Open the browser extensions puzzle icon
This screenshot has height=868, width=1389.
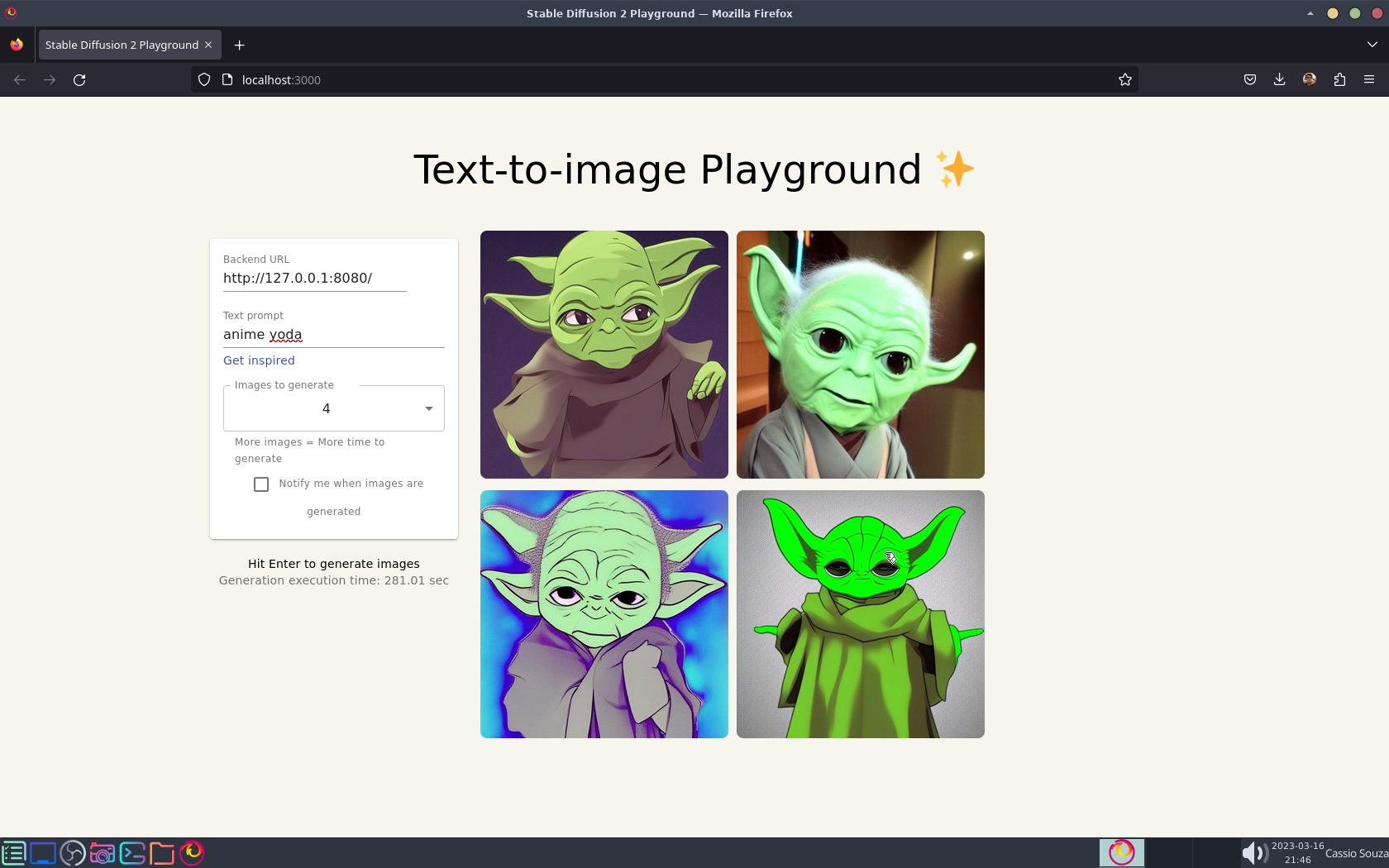pyautogui.click(x=1339, y=80)
